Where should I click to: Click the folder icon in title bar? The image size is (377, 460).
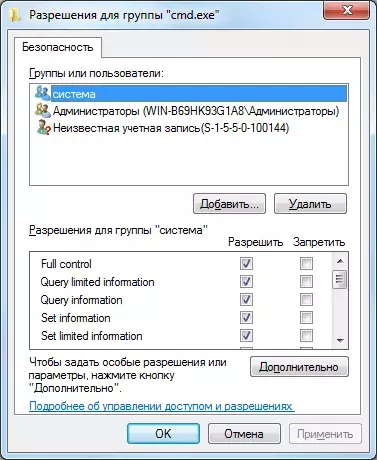[x=15, y=15]
